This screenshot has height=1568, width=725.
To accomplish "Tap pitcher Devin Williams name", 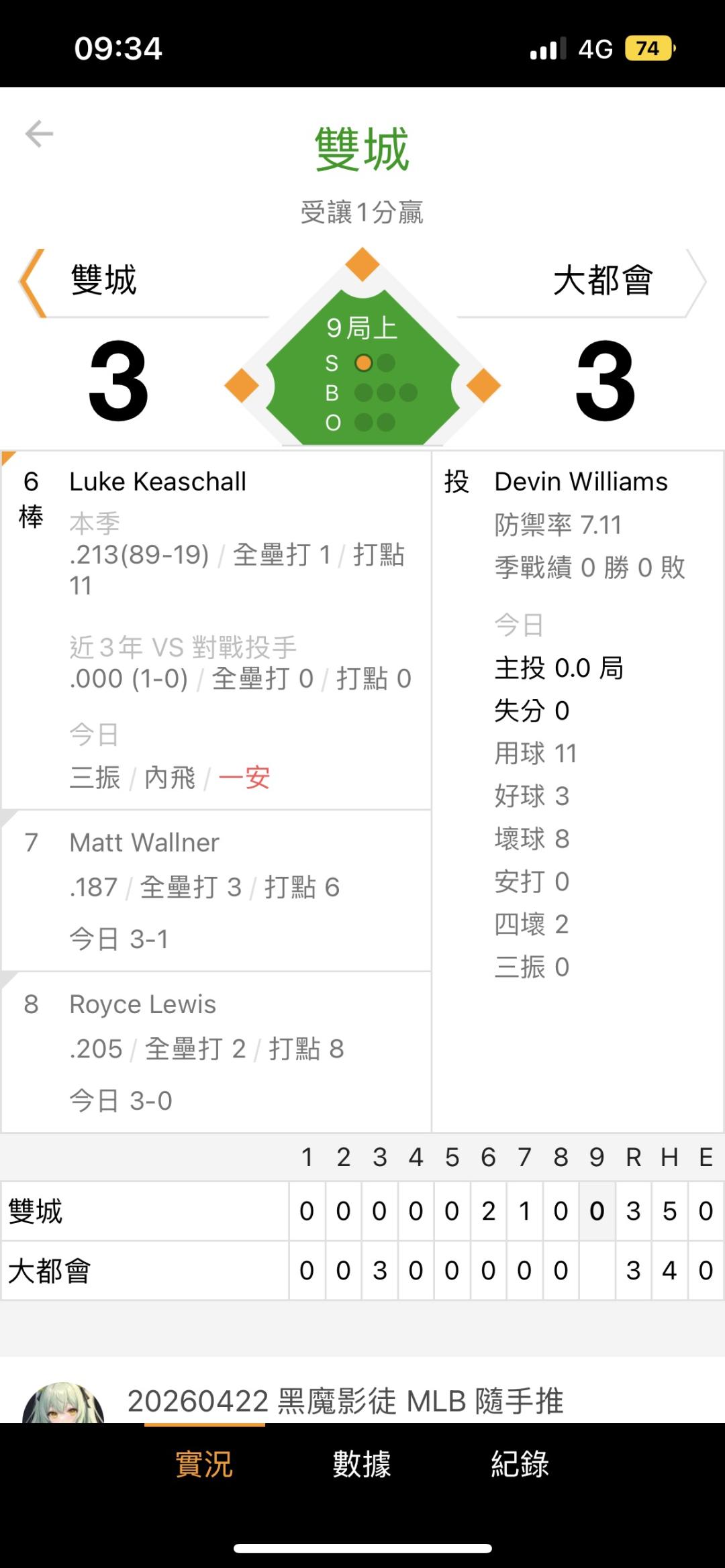I will click(581, 482).
